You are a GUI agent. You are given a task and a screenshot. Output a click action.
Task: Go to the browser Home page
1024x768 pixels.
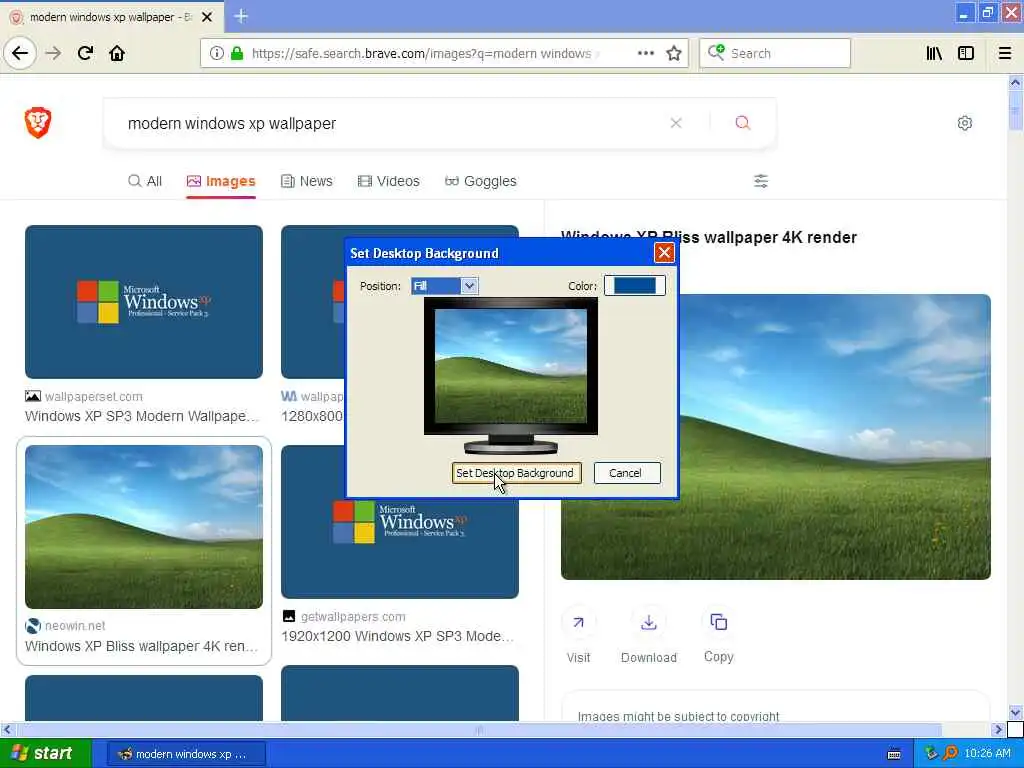tap(117, 53)
